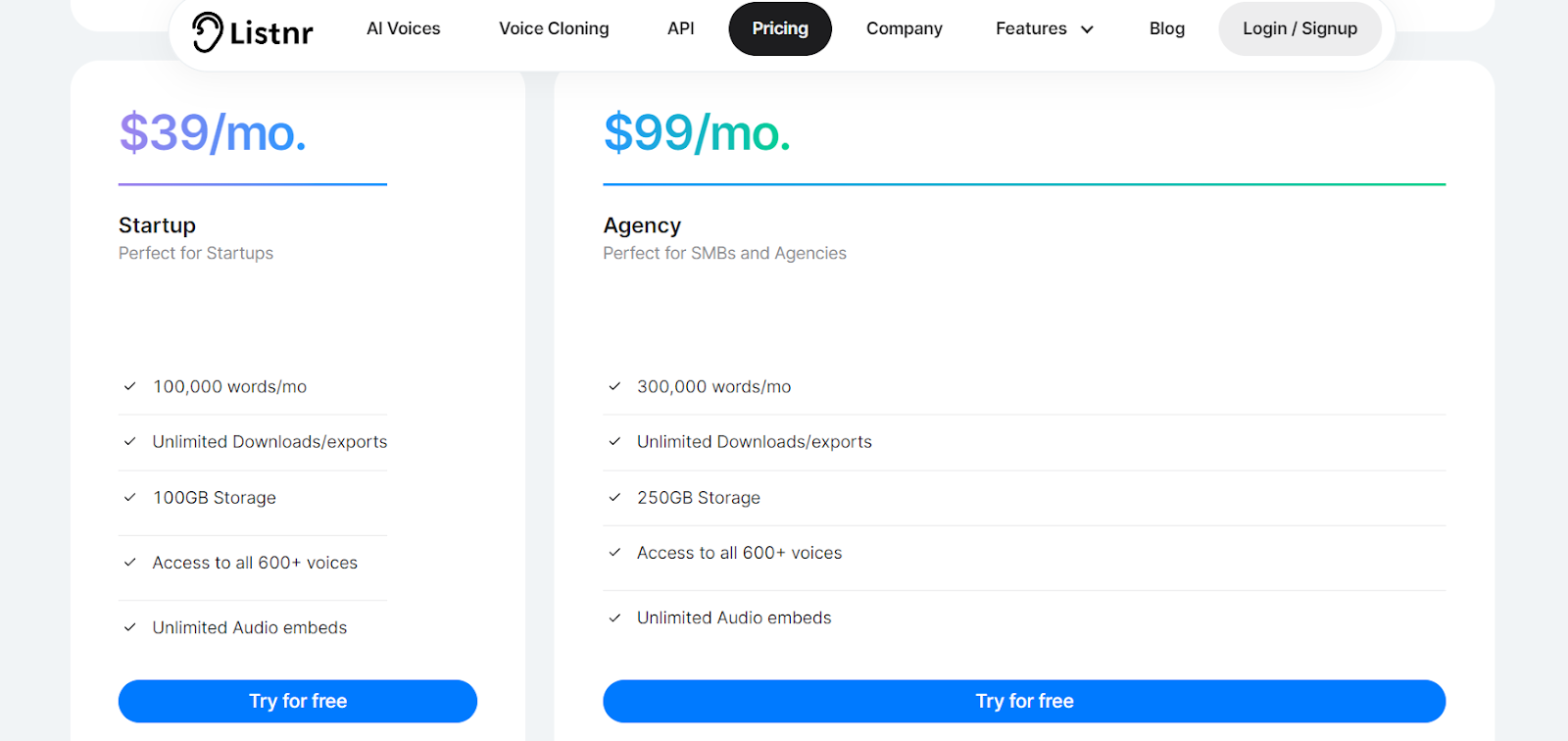
Task: Click checkmark beside 100,000 words/mo
Action: (129, 386)
